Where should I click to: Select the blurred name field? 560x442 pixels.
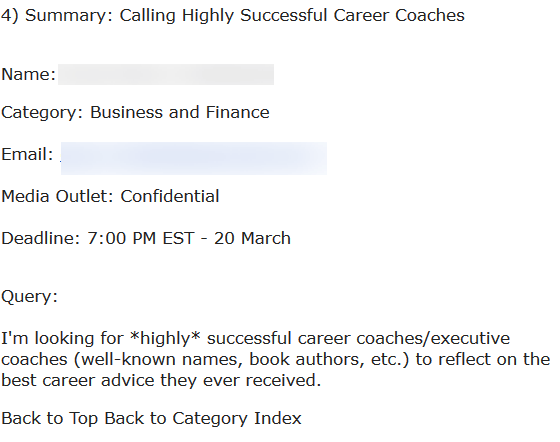click(166, 74)
